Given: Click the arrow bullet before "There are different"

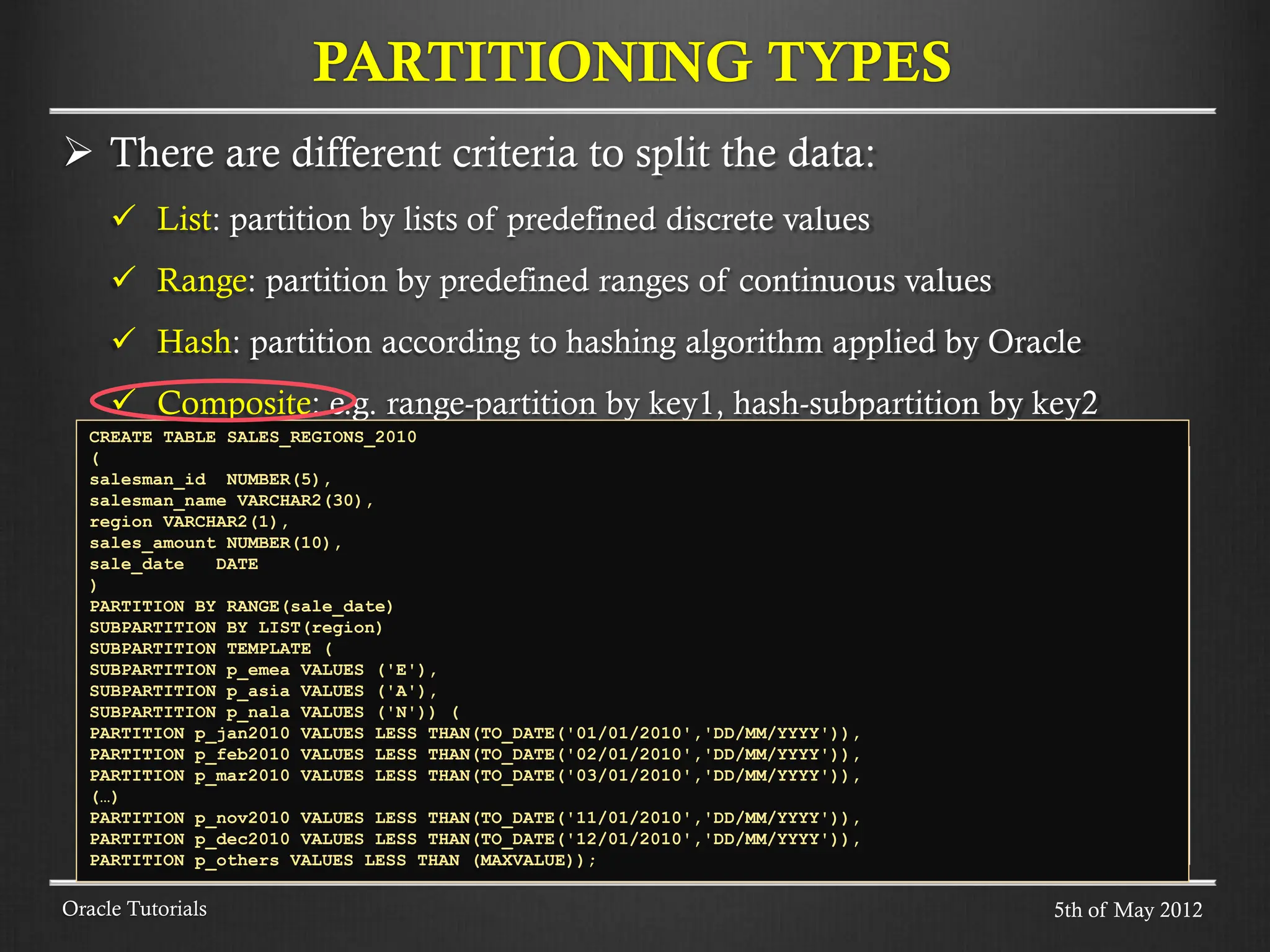Looking at the screenshot, I should coord(79,152).
